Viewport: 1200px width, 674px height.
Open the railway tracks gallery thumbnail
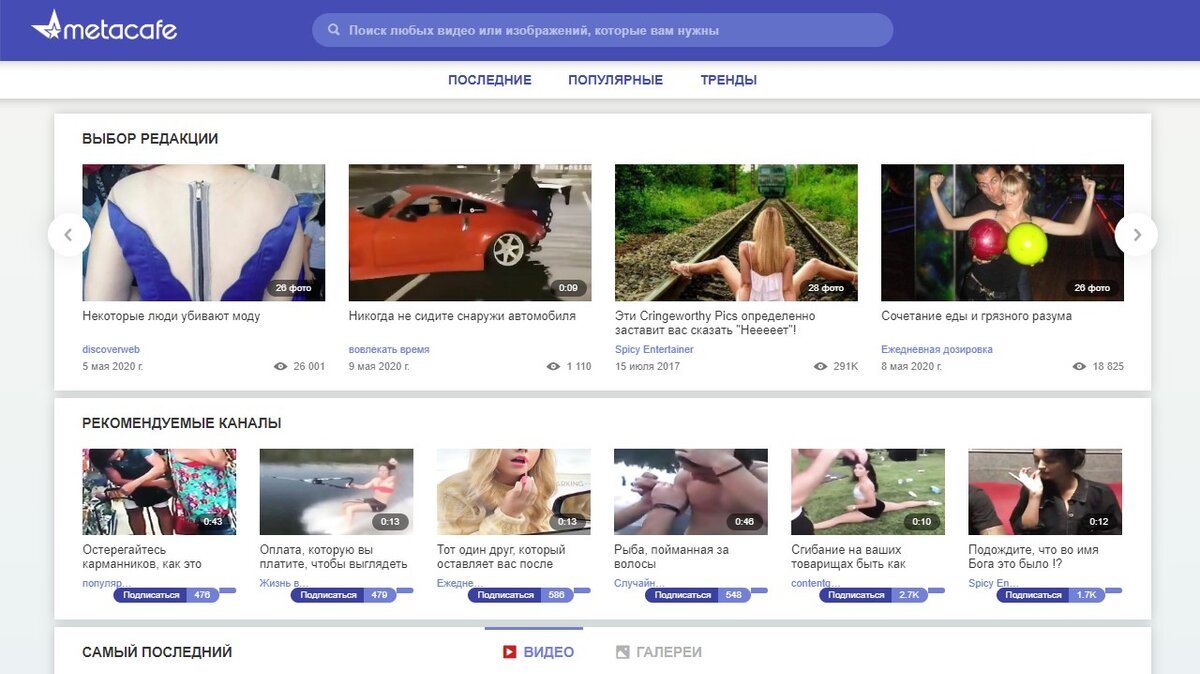tap(736, 232)
